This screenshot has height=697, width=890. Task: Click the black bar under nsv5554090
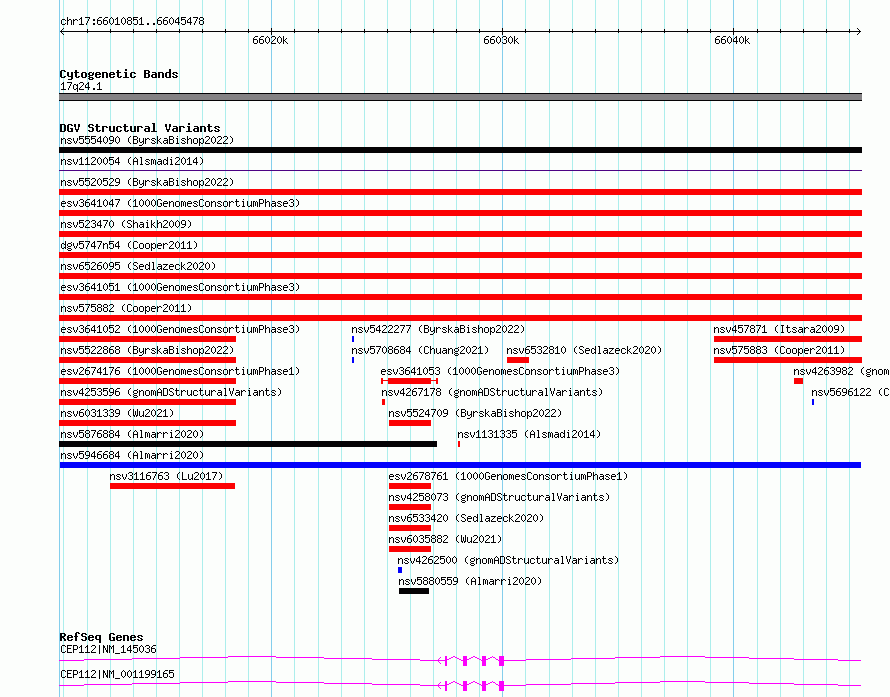pos(460,150)
